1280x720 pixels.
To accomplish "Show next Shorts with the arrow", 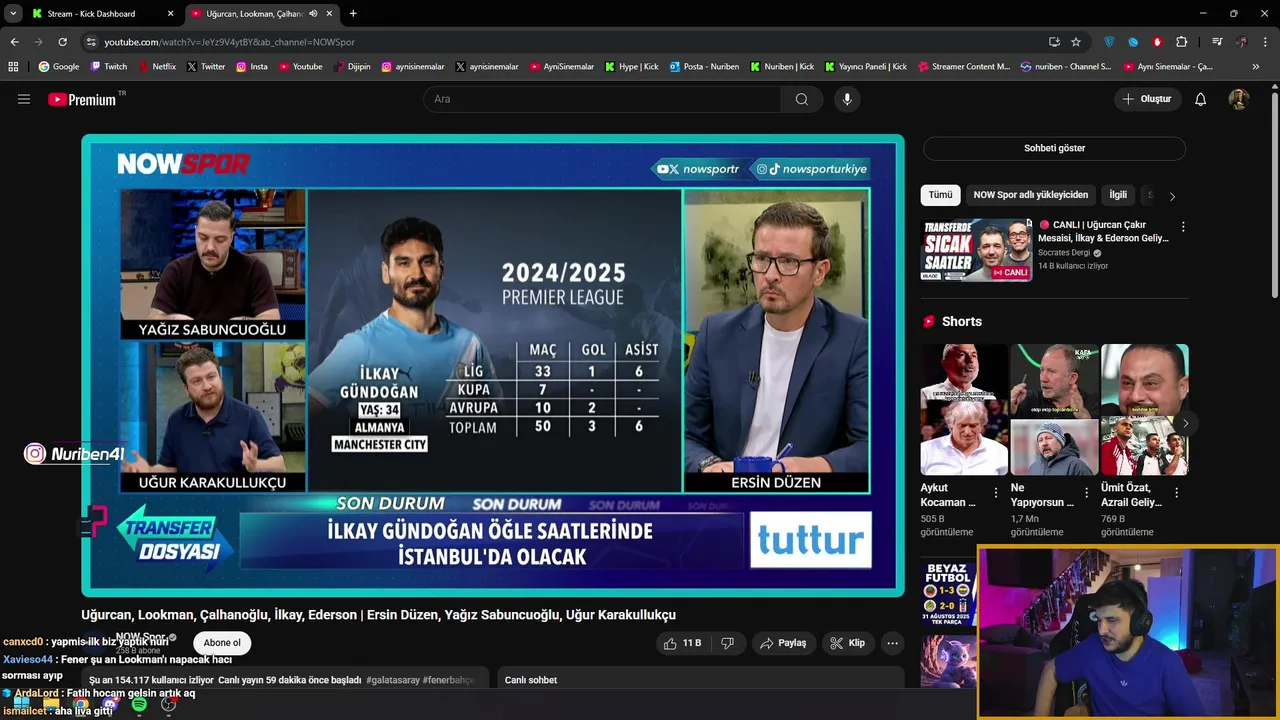I will click(1185, 423).
